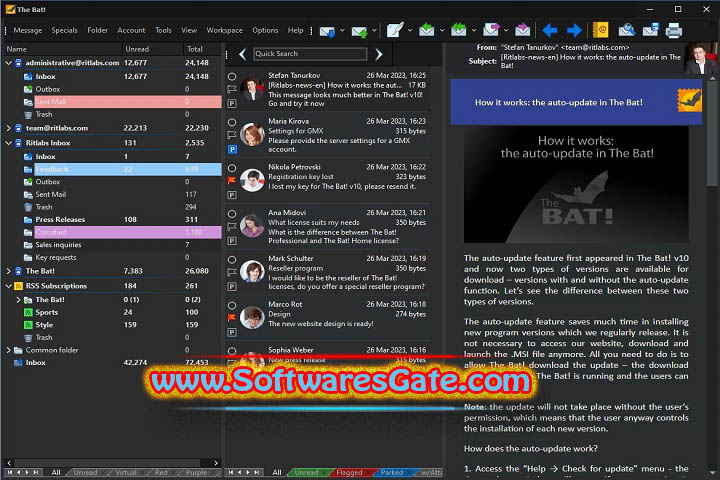720x480 pixels.
Task: Toggle flag on Mark Schulter message
Action: click(x=232, y=272)
